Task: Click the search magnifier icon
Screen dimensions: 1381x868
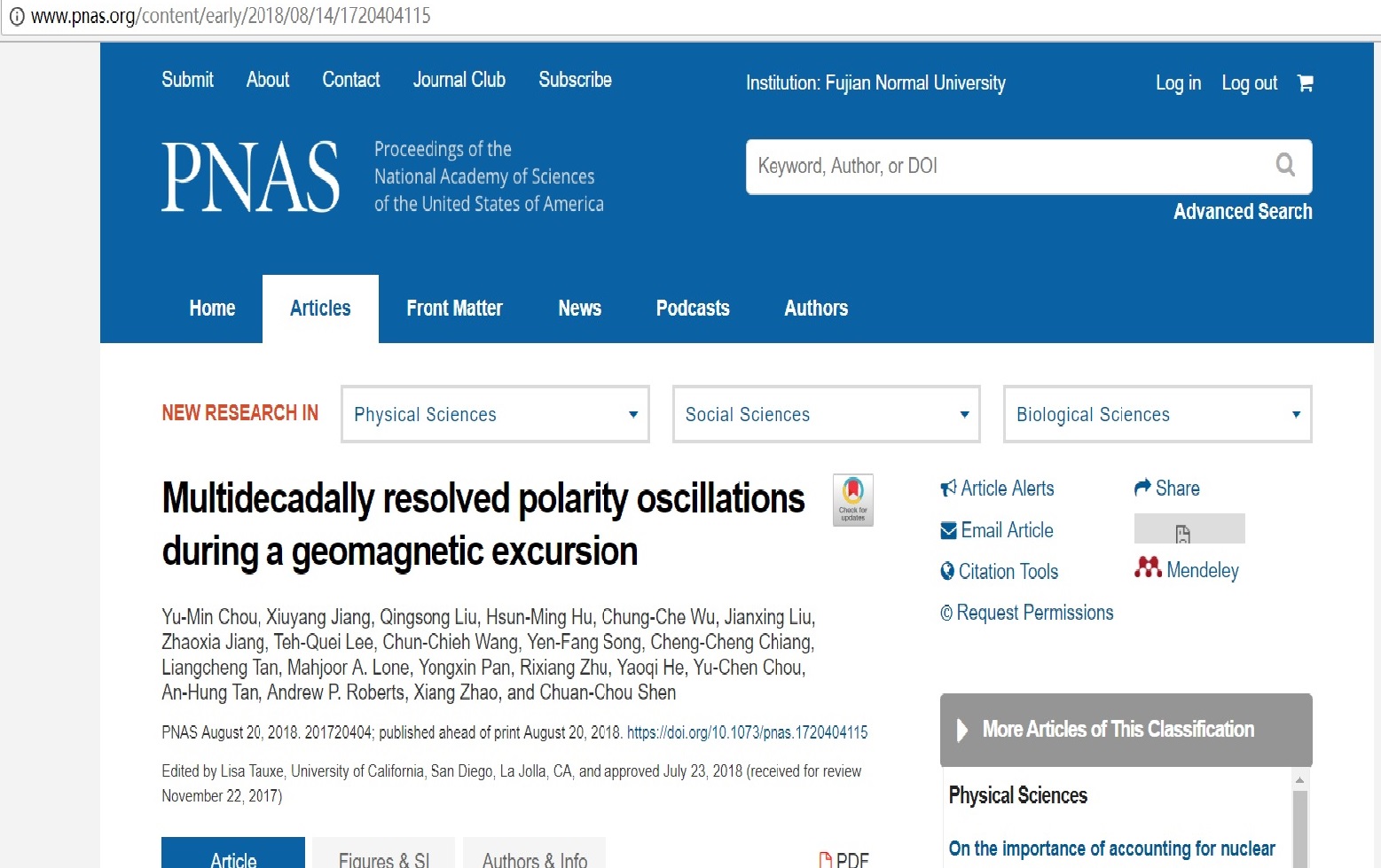Action: click(x=1285, y=165)
